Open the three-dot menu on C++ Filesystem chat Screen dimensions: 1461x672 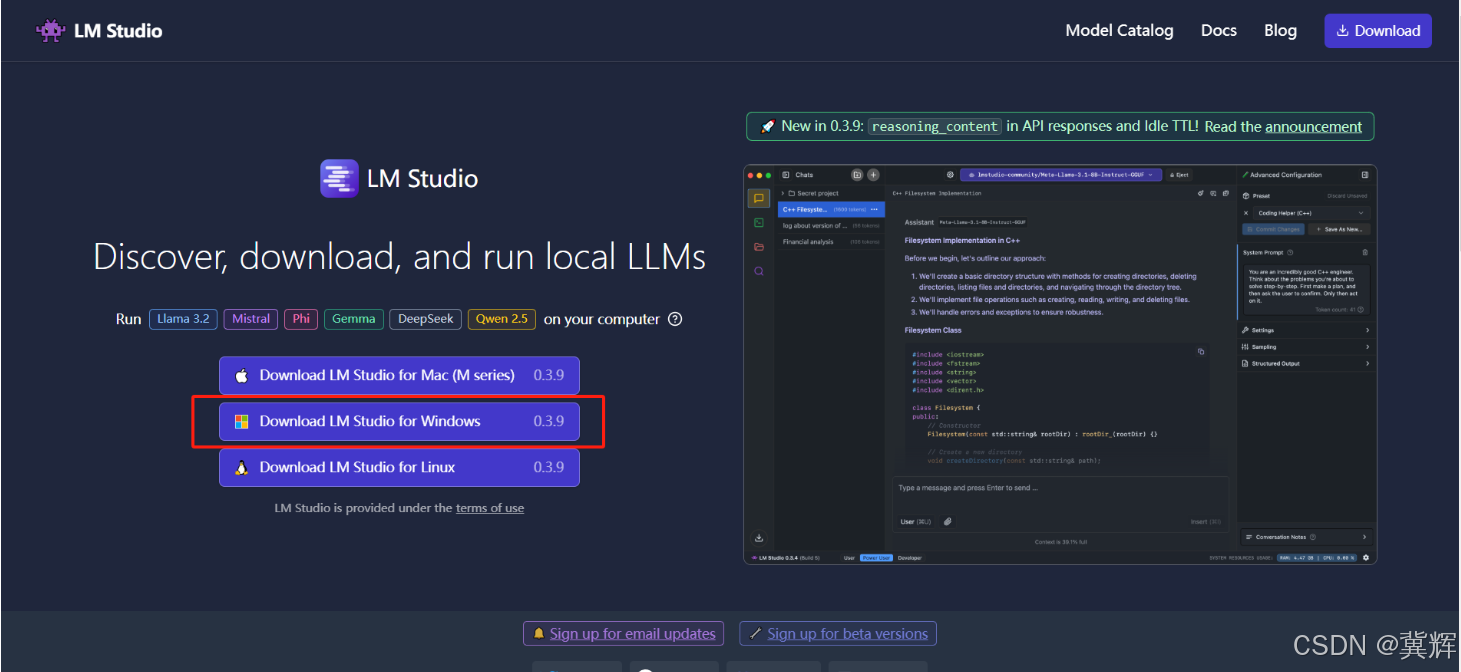tap(874, 210)
